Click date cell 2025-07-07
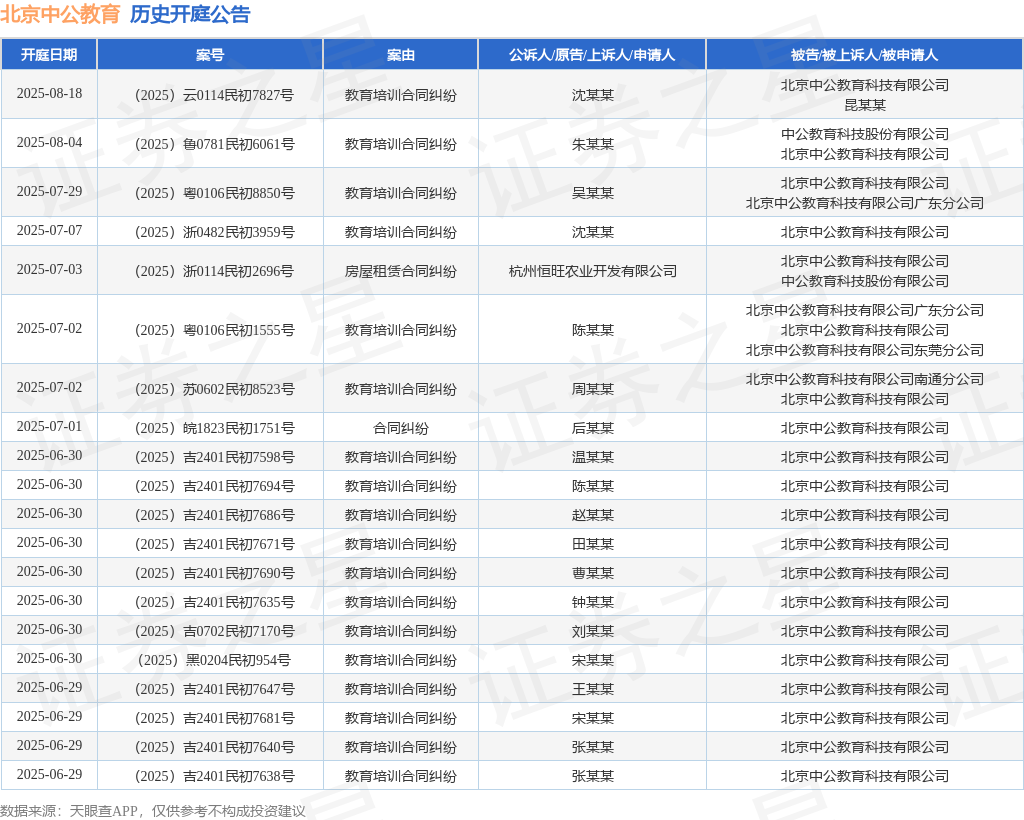The image size is (1024, 820). (x=50, y=230)
